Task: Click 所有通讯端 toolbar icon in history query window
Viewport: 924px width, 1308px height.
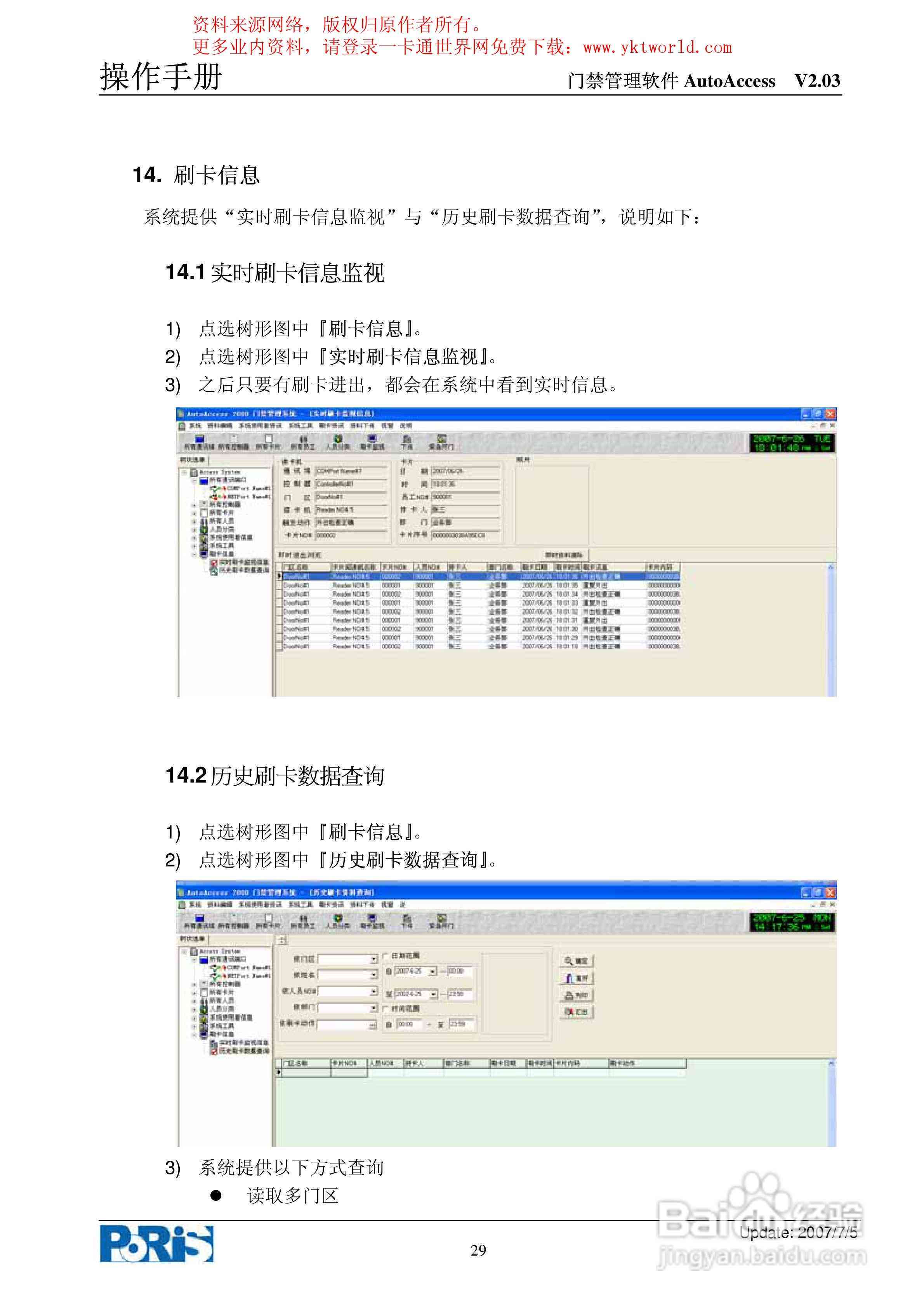Action: pos(199,922)
